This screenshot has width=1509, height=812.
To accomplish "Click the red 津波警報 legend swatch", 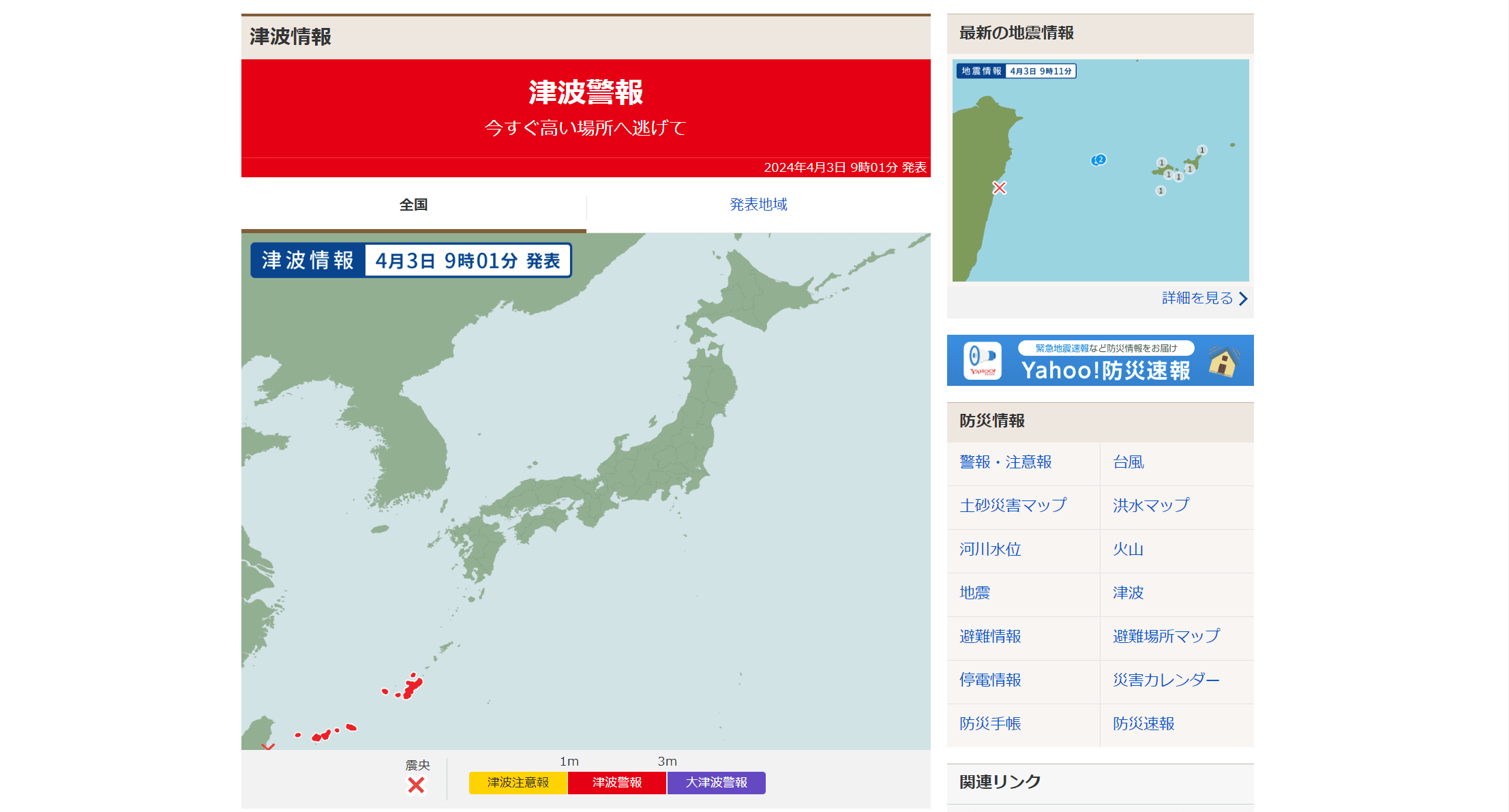I will [616, 783].
